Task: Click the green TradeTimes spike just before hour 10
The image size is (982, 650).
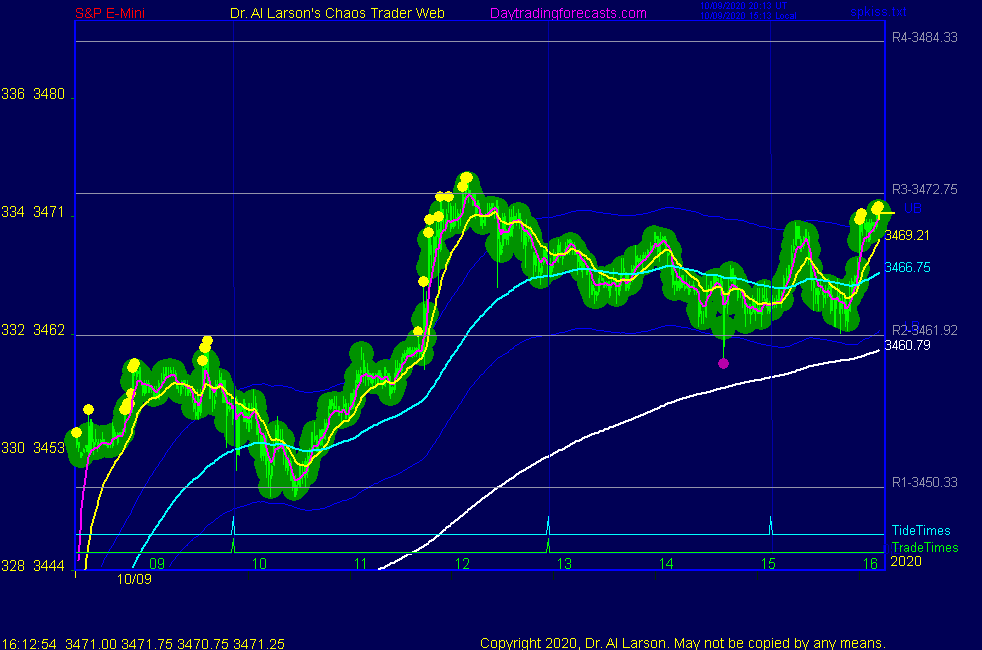Action: tap(234, 545)
